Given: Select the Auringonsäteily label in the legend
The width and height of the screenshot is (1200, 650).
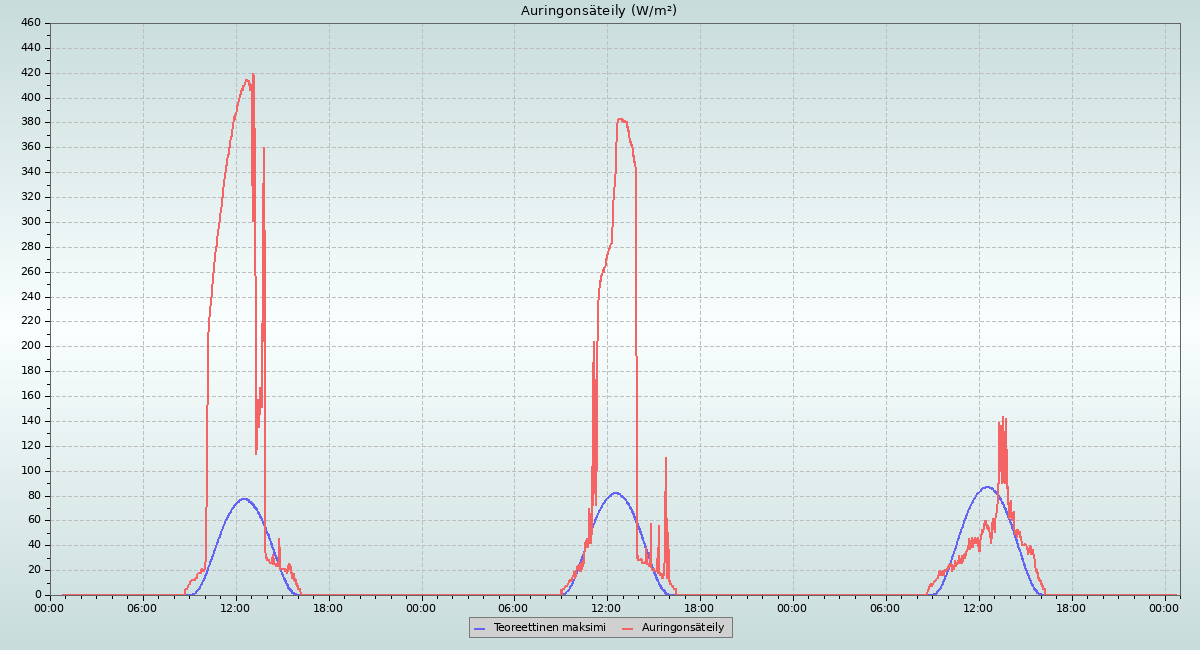Looking at the screenshot, I should point(682,627).
